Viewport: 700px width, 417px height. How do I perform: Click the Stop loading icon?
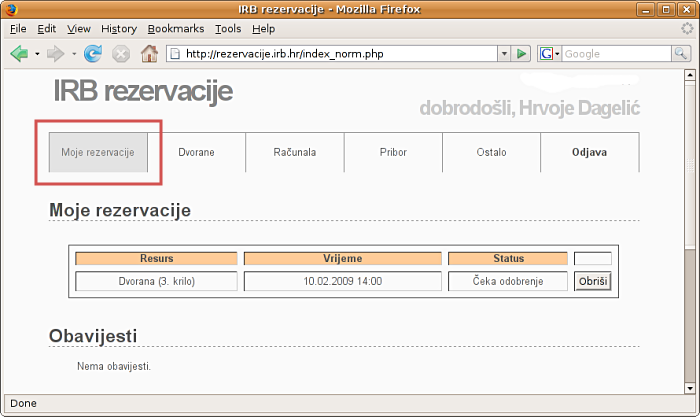(121, 53)
